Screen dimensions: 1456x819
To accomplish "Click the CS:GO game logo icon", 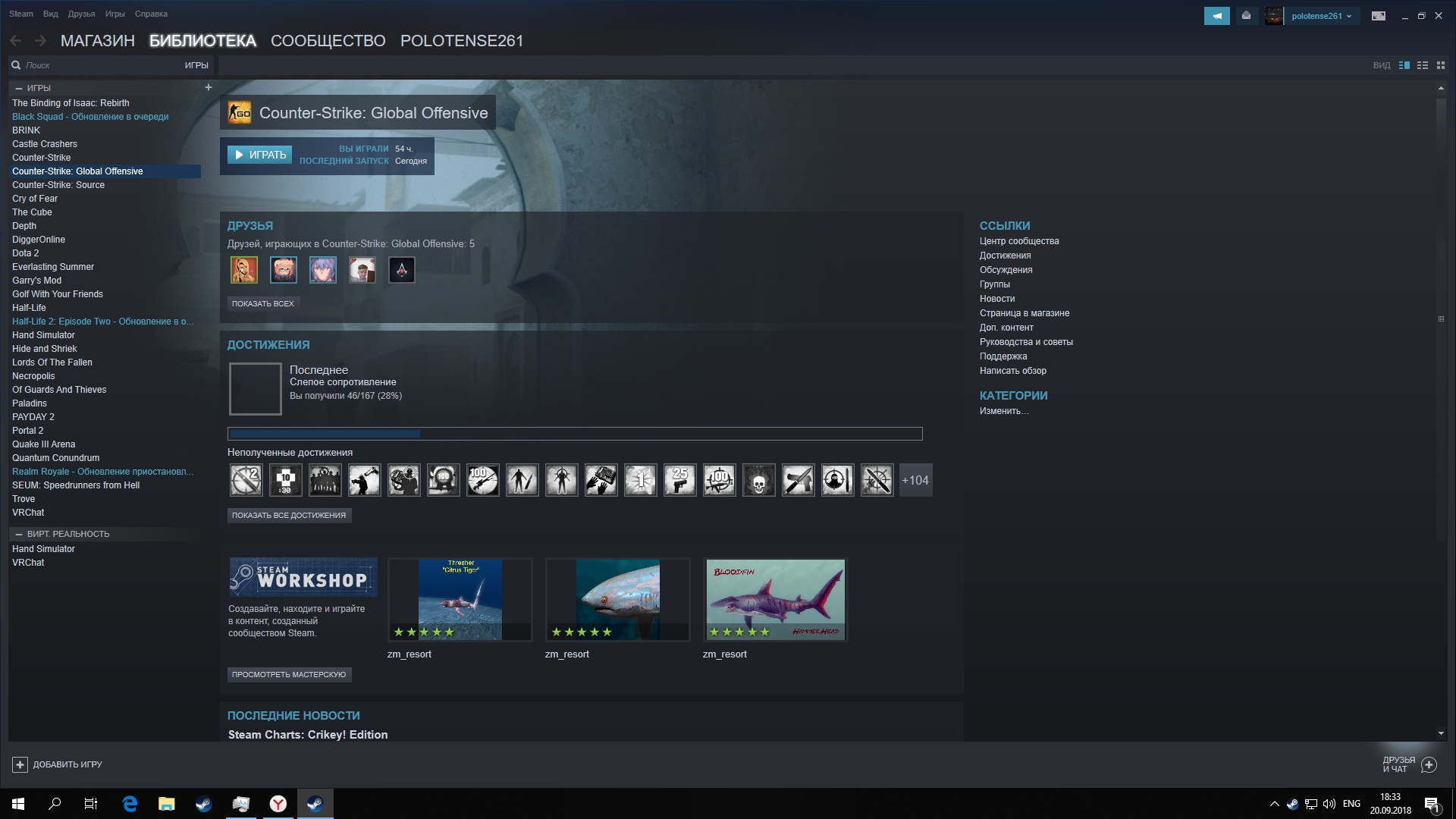I will (x=240, y=113).
